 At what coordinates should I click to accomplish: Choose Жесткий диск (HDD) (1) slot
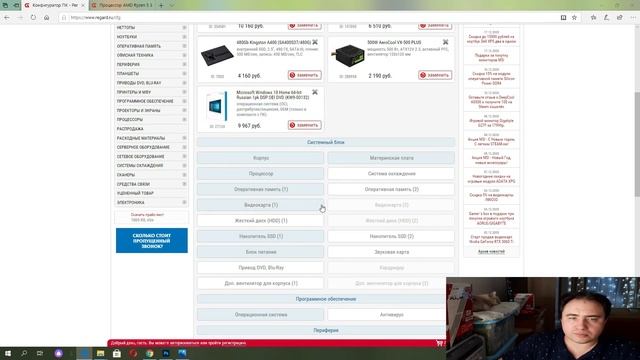pos(260,220)
